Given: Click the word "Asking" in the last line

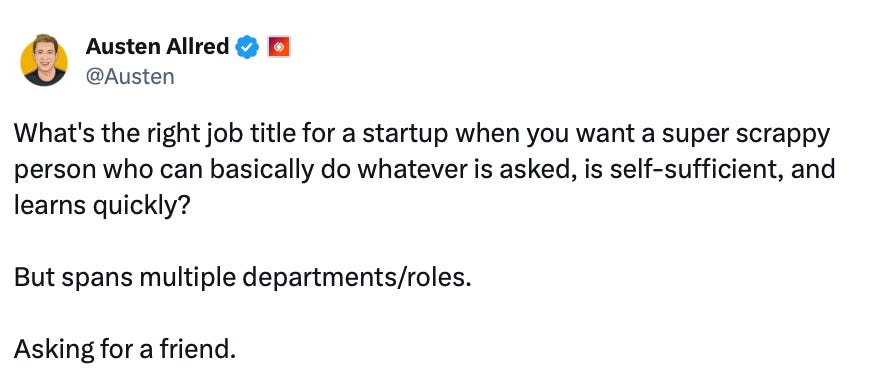Looking at the screenshot, I should coord(54,350).
